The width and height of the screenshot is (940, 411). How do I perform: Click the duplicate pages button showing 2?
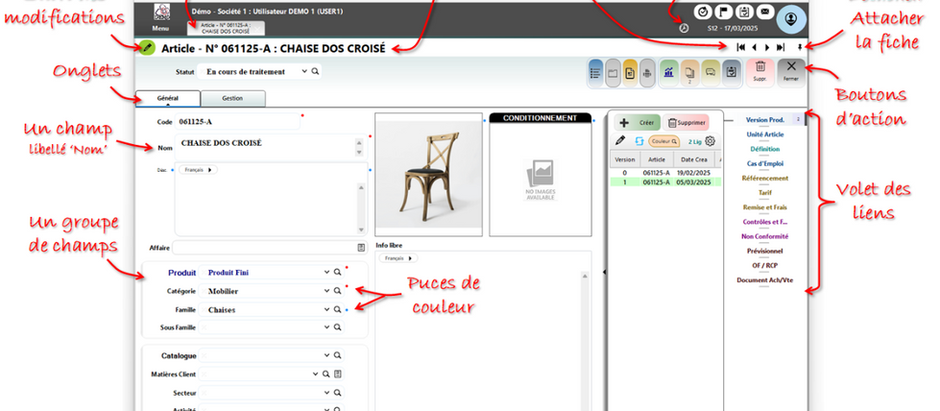tap(690, 73)
